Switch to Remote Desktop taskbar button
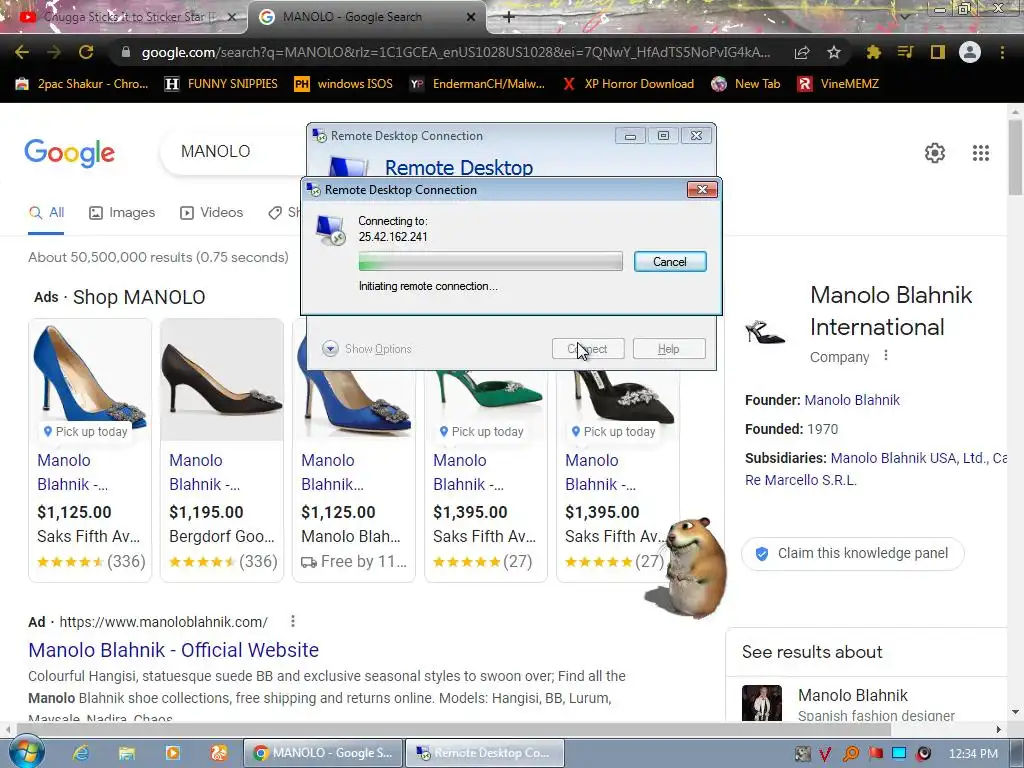Image resolution: width=1024 pixels, height=768 pixels. (485, 753)
